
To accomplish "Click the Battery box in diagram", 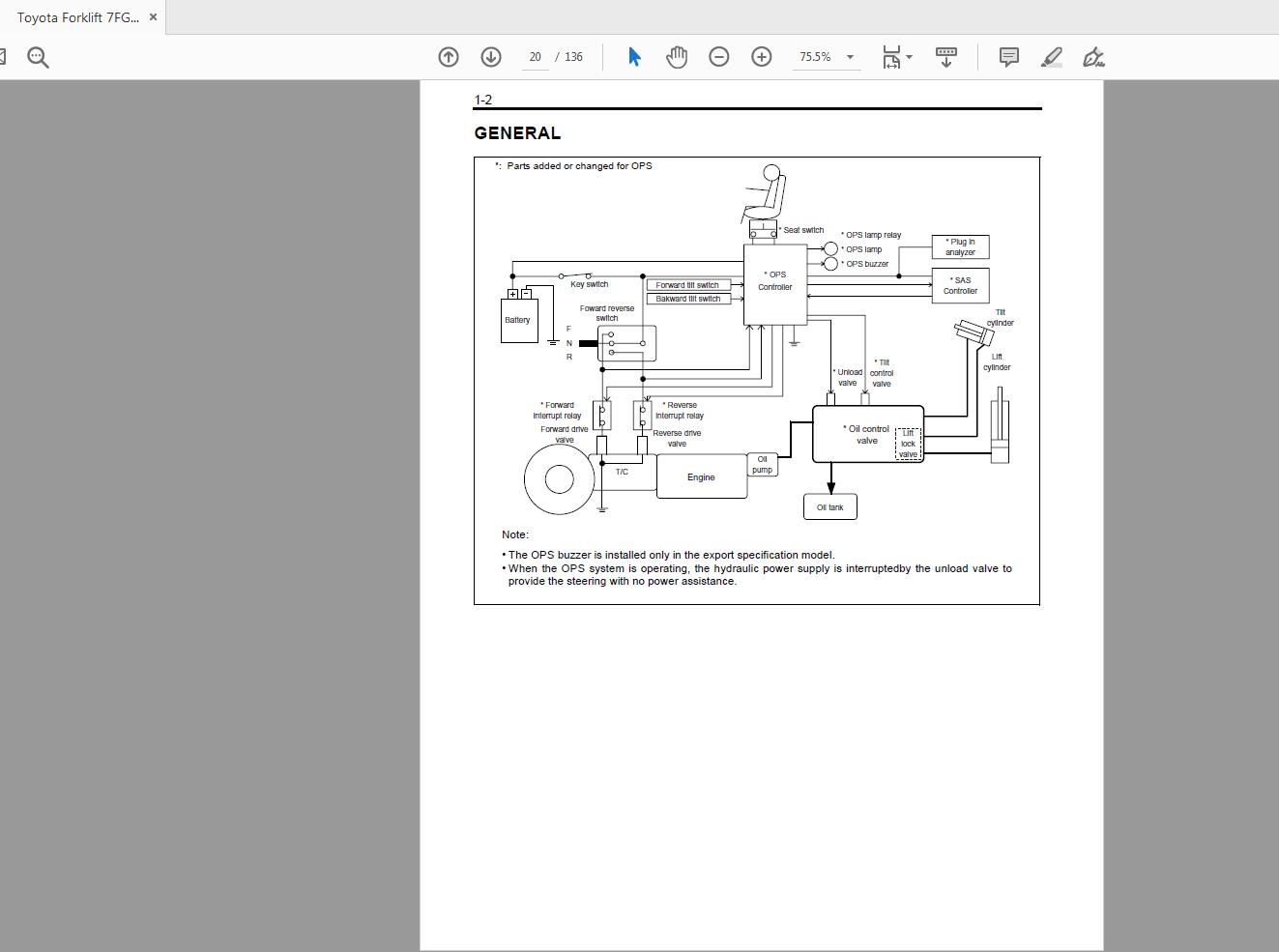I will coord(519,320).
